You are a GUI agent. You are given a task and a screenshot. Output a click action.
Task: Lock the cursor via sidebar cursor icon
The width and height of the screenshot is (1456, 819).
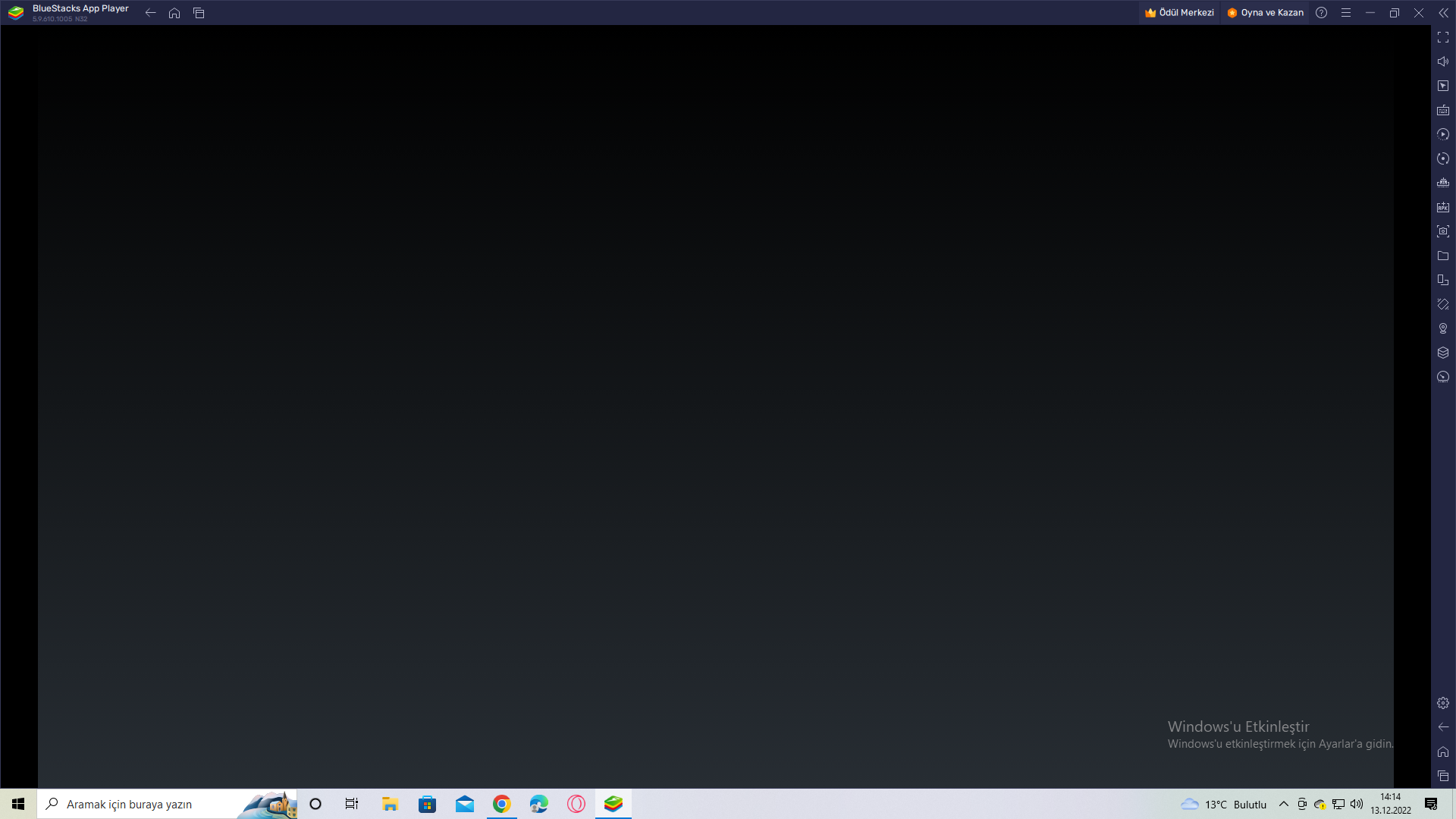coord(1442,86)
